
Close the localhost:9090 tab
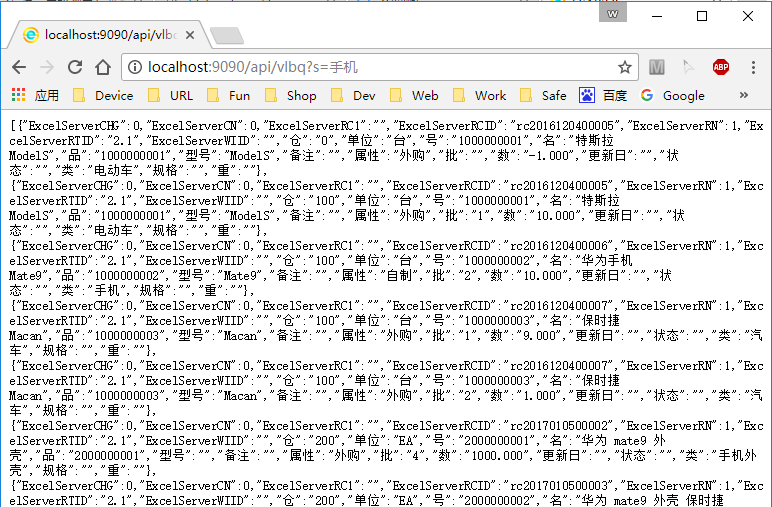tap(190, 35)
